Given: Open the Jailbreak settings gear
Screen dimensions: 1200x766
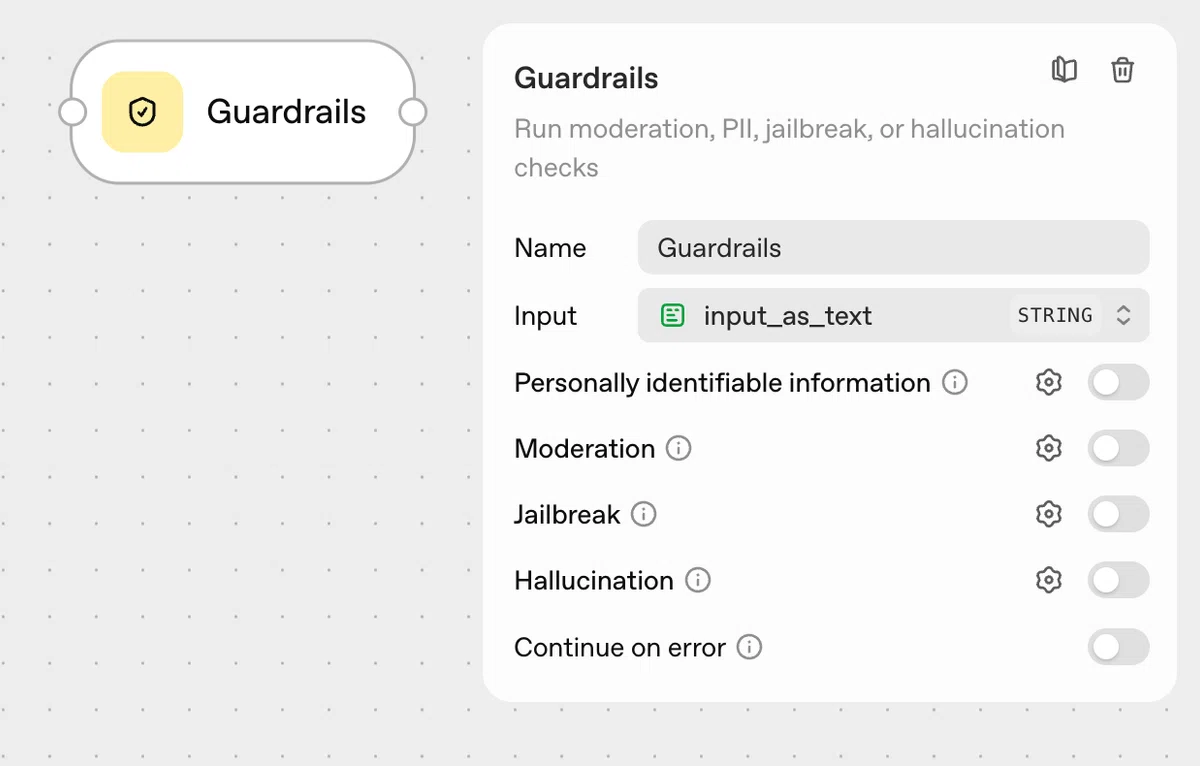Looking at the screenshot, I should pyautogui.click(x=1048, y=514).
